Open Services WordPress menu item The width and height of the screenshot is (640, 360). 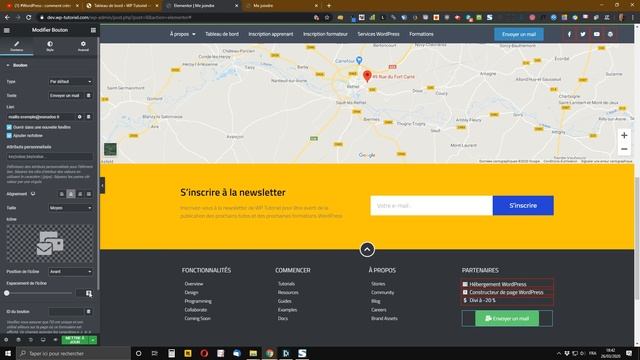(x=378, y=34)
